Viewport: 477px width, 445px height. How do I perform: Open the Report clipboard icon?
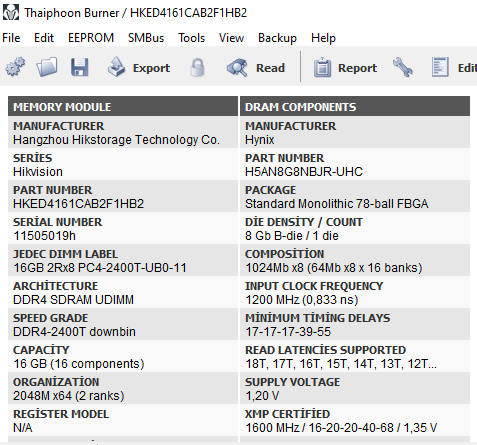pyautogui.click(x=322, y=68)
